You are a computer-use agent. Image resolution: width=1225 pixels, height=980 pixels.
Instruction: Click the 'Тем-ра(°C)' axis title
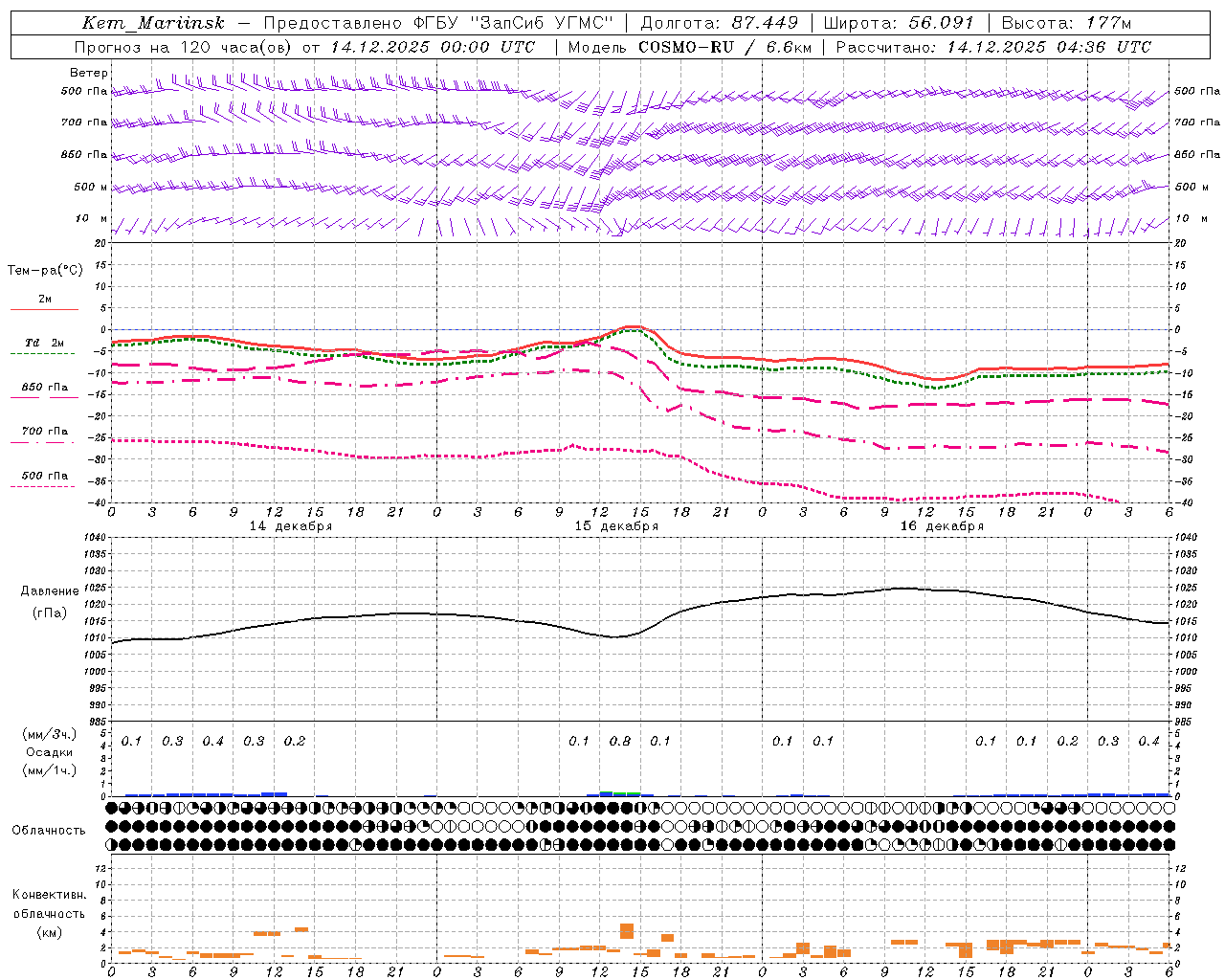coord(45,271)
